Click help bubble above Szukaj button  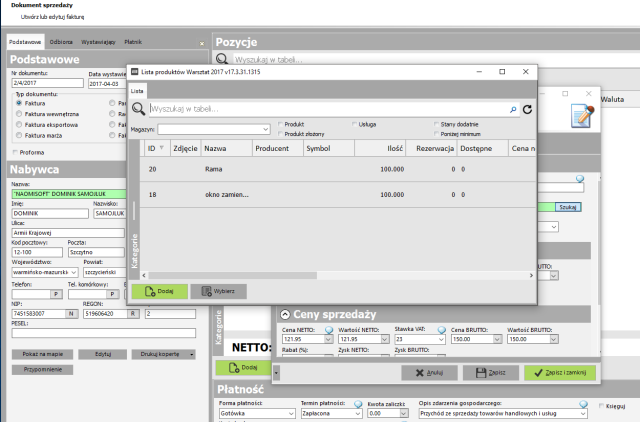[580, 179]
